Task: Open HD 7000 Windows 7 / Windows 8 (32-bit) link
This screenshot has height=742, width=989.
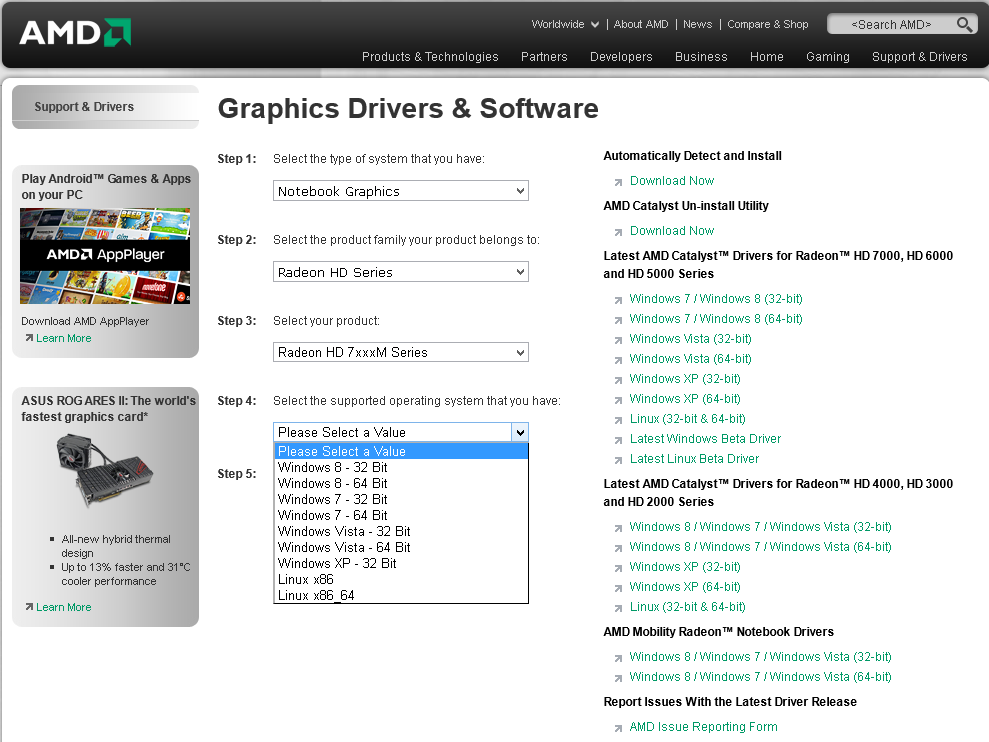Action: (716, 298)
